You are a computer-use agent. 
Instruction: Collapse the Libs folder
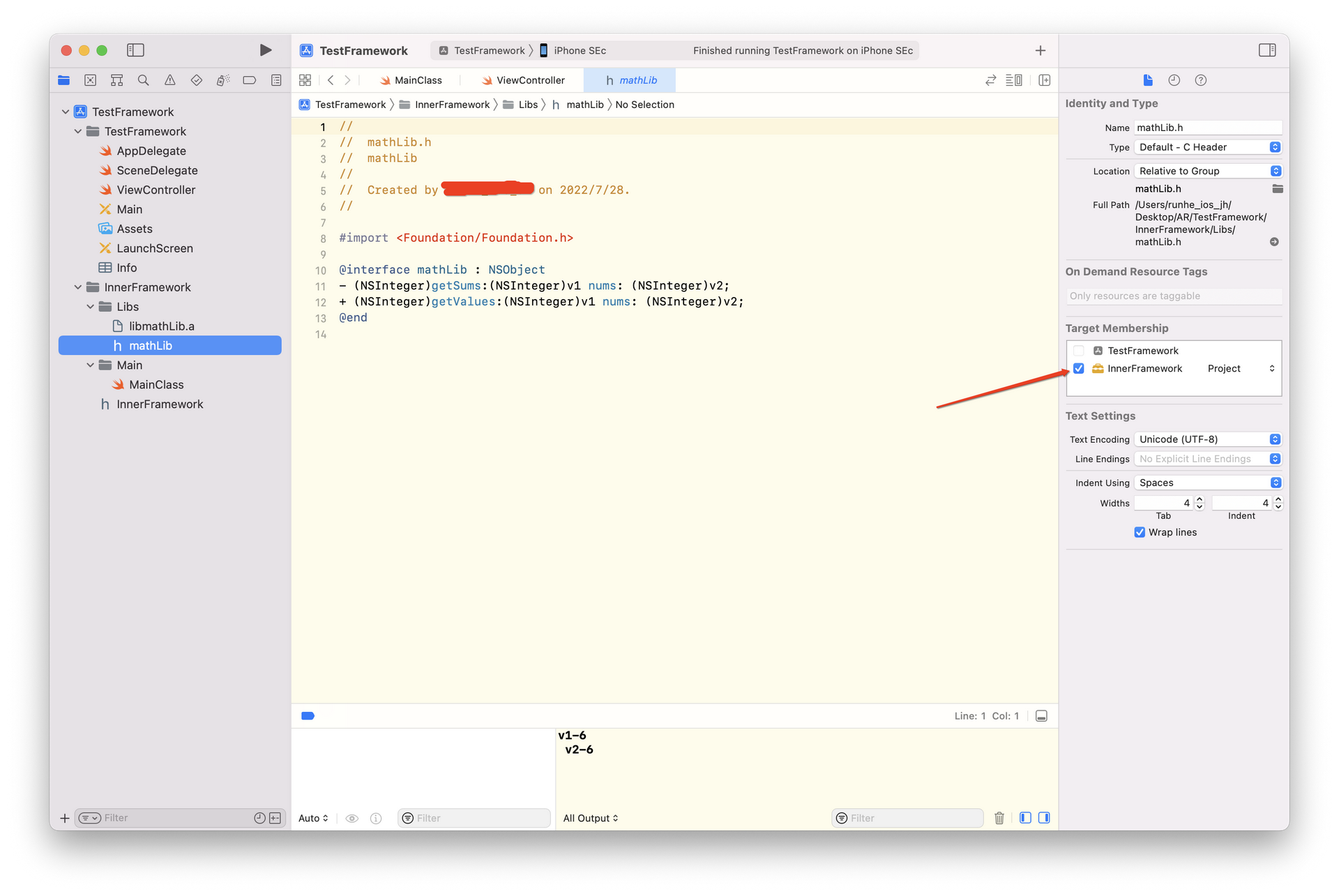click(91, 307)
